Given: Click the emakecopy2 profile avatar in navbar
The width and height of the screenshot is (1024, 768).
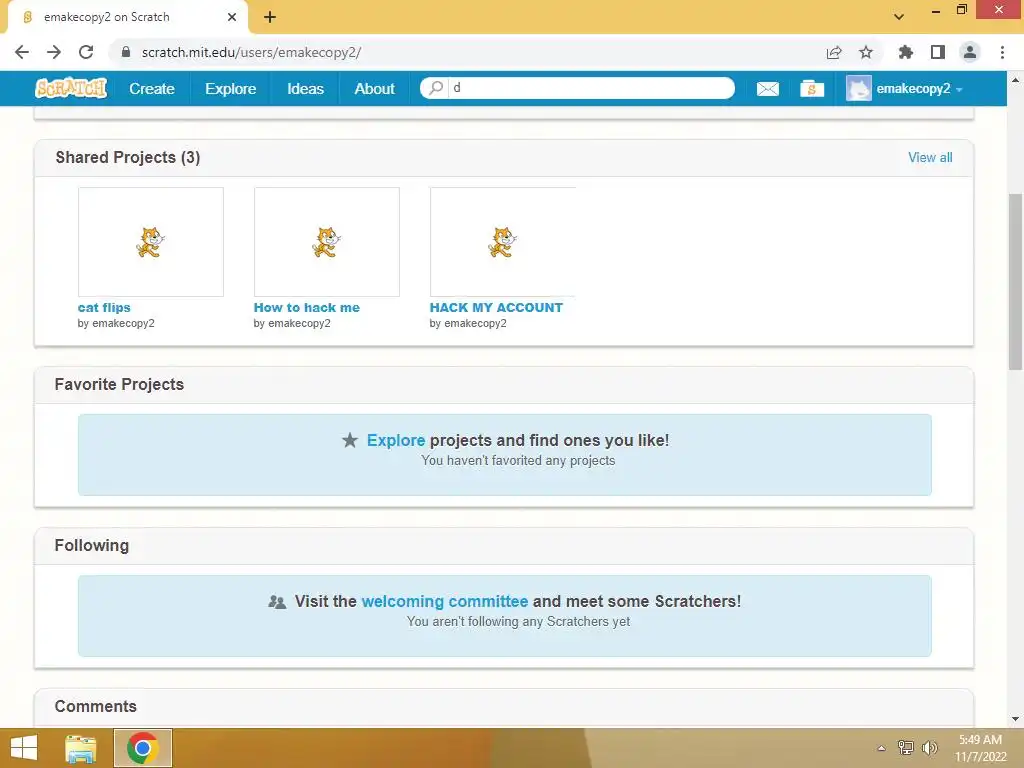Looking at the screenshot, I should tap(858, 88).
